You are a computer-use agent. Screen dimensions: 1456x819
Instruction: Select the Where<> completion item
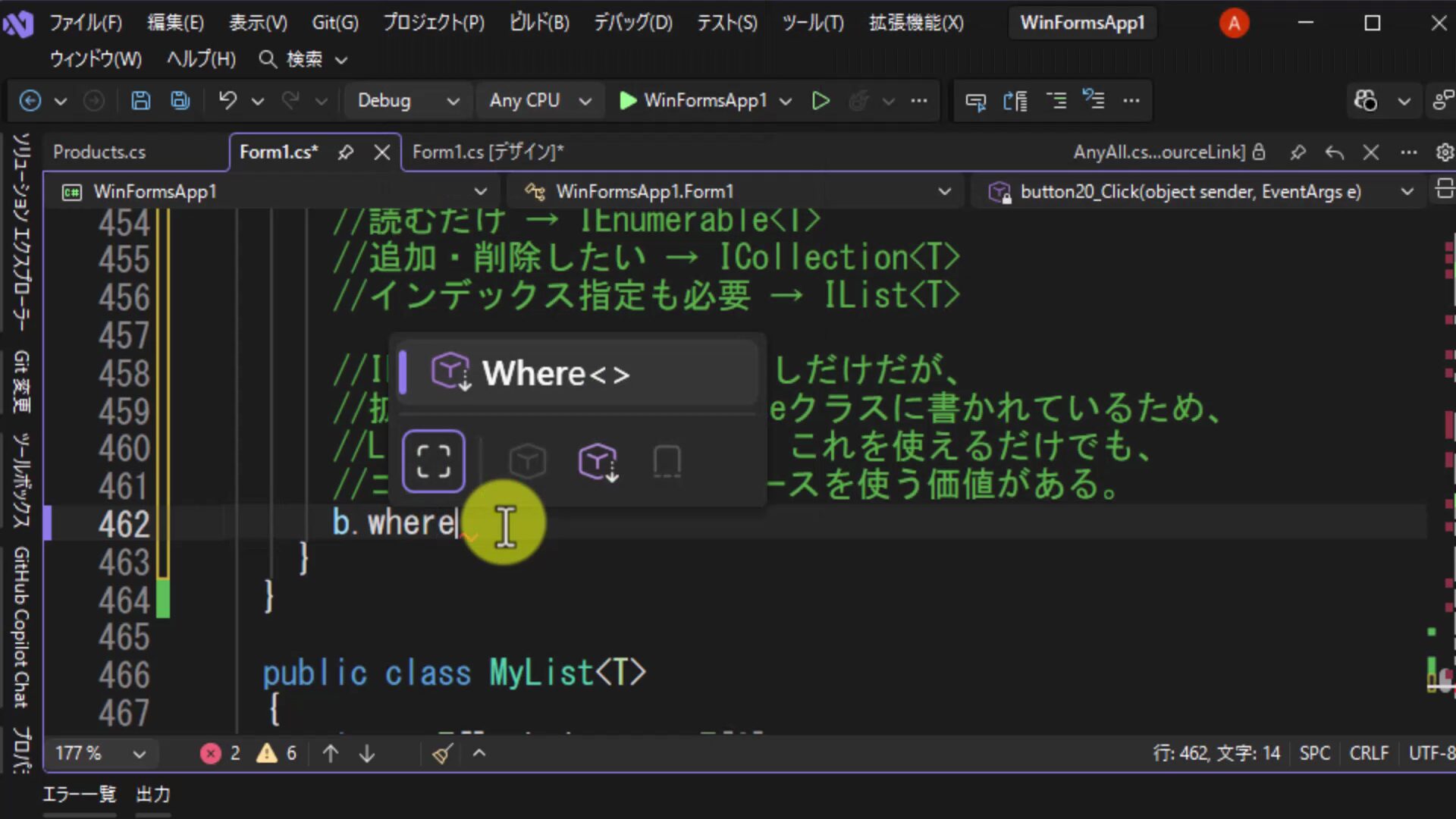point(578,373)
